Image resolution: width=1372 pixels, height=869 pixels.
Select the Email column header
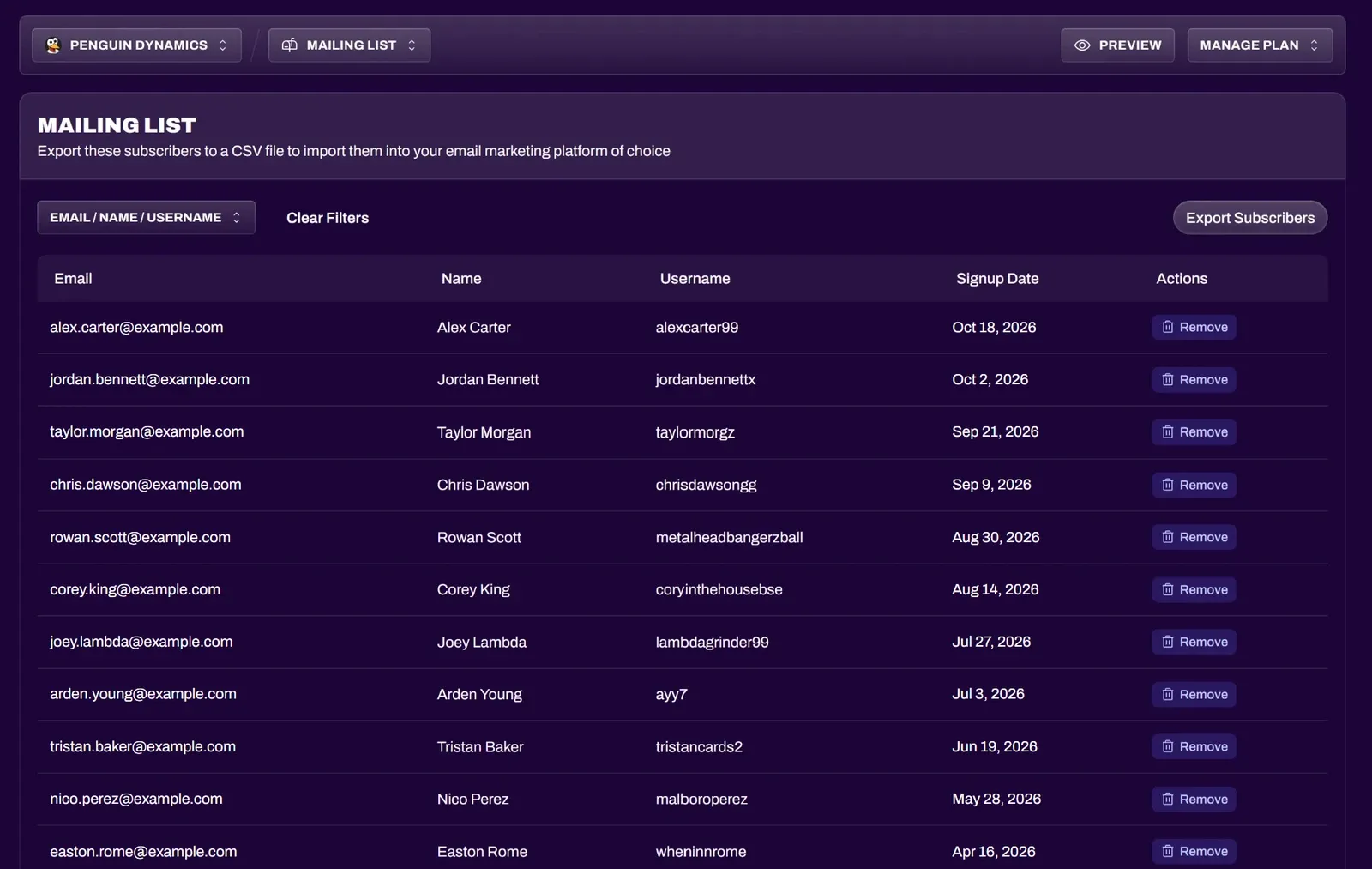pos(73,279)
